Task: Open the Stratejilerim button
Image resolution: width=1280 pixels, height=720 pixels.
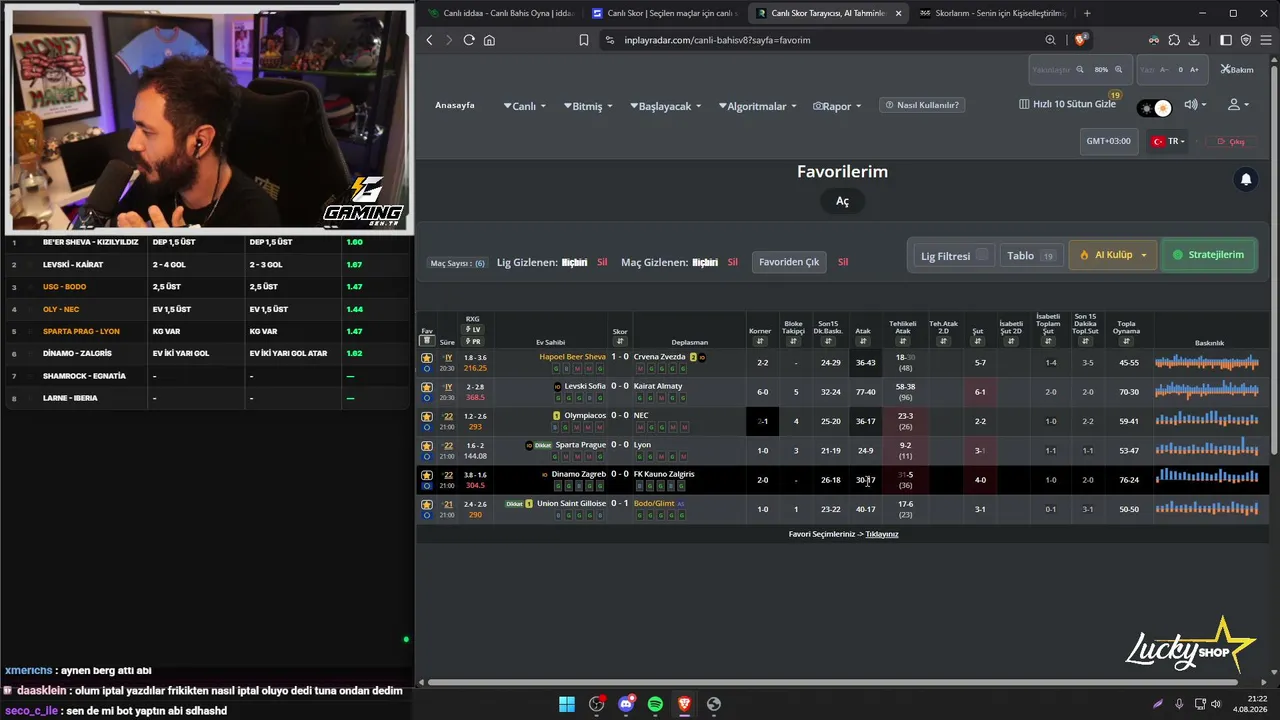Action: (1208, 255)
